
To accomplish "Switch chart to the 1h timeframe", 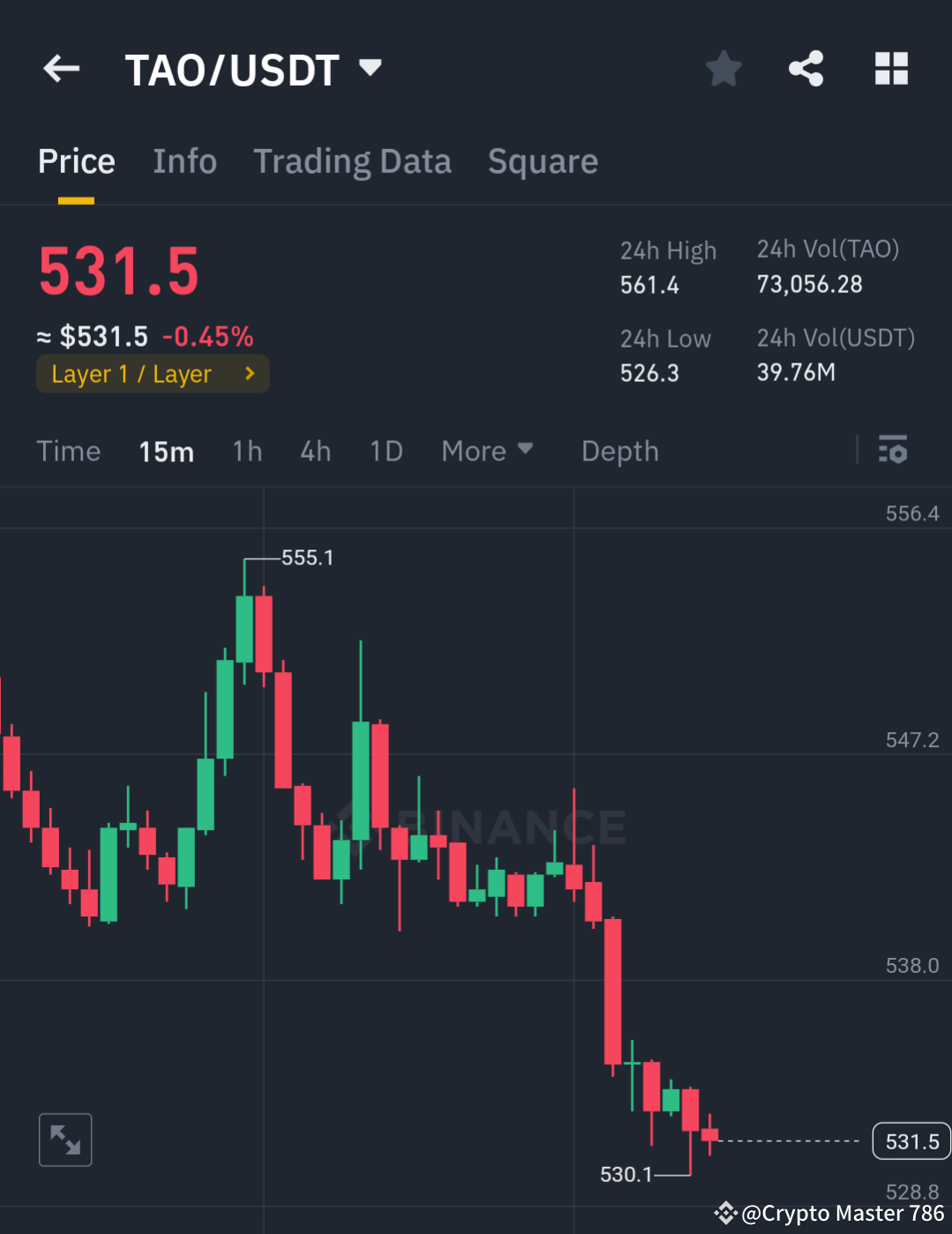I will pos(247,451).
